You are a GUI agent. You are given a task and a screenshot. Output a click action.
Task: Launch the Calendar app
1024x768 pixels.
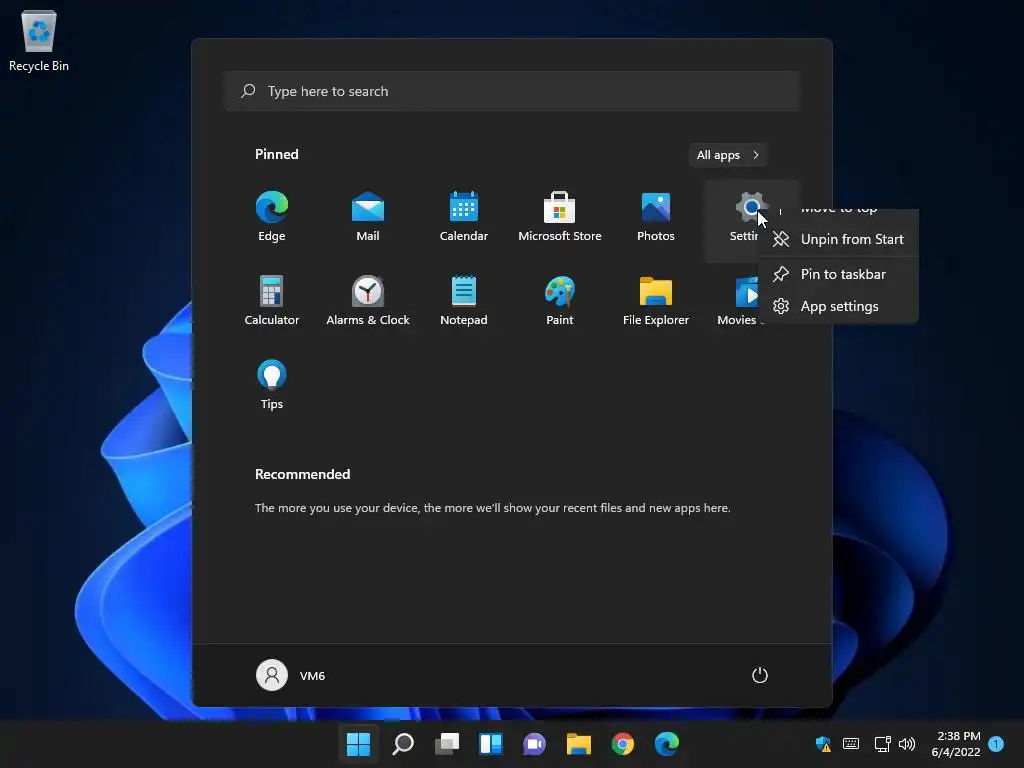click(x=464, y=216)
